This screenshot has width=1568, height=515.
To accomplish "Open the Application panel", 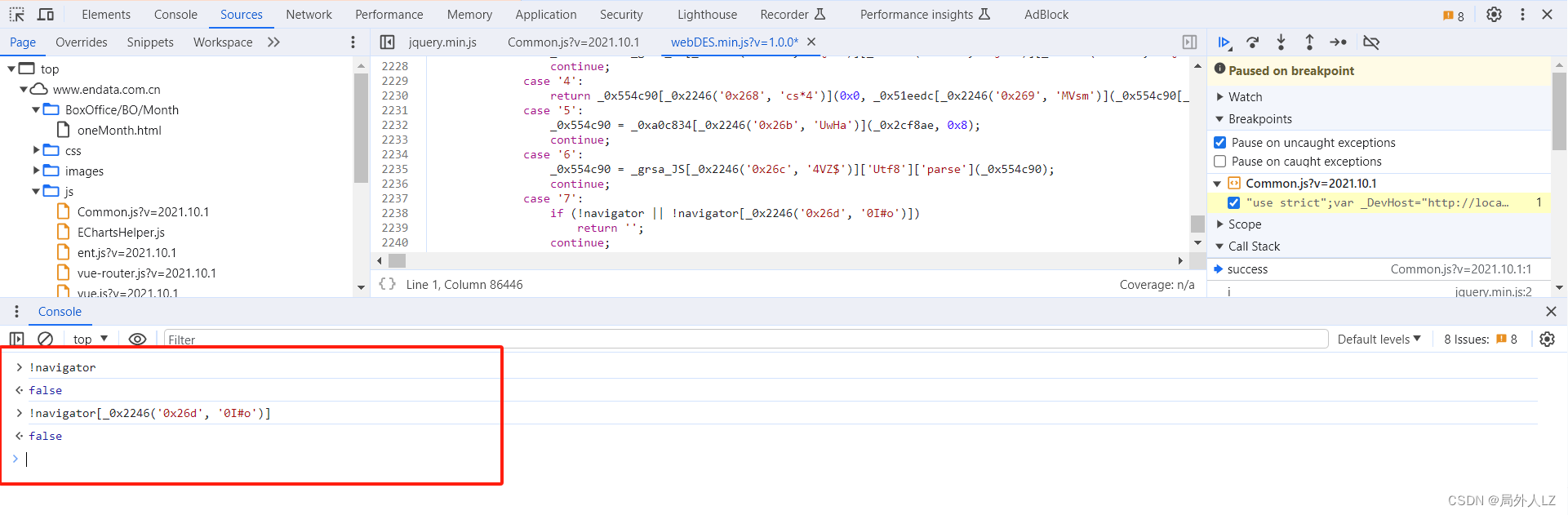I will [x=546, y=15].
